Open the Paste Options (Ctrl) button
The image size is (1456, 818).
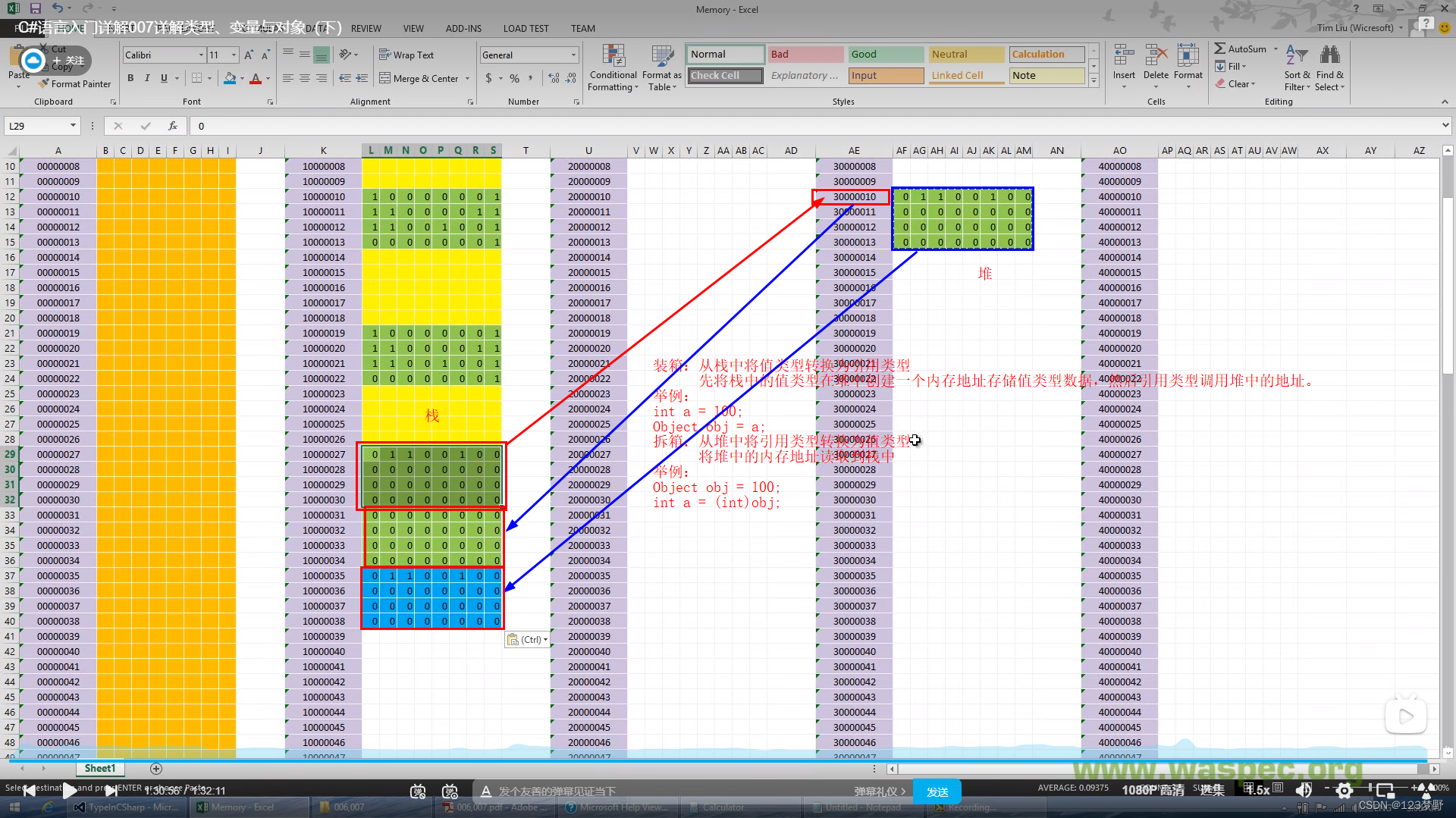pyautogui.click(x=527, y=640)
